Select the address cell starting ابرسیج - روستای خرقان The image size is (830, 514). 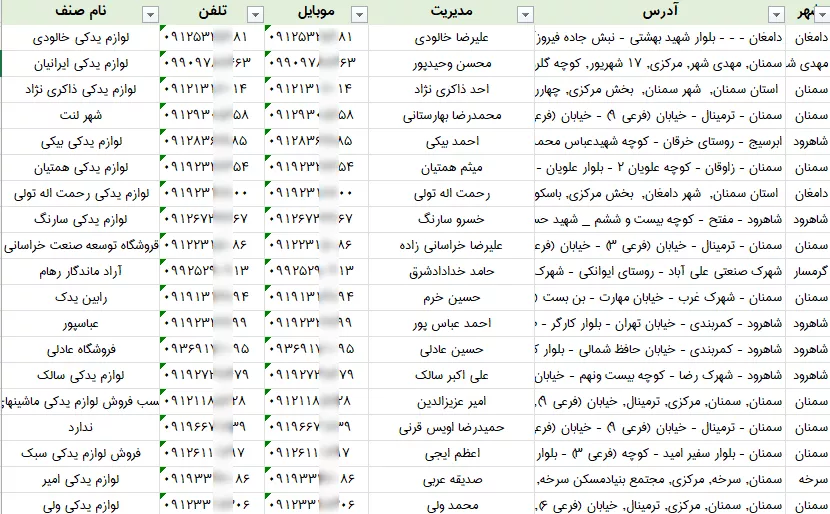(660, 141)
